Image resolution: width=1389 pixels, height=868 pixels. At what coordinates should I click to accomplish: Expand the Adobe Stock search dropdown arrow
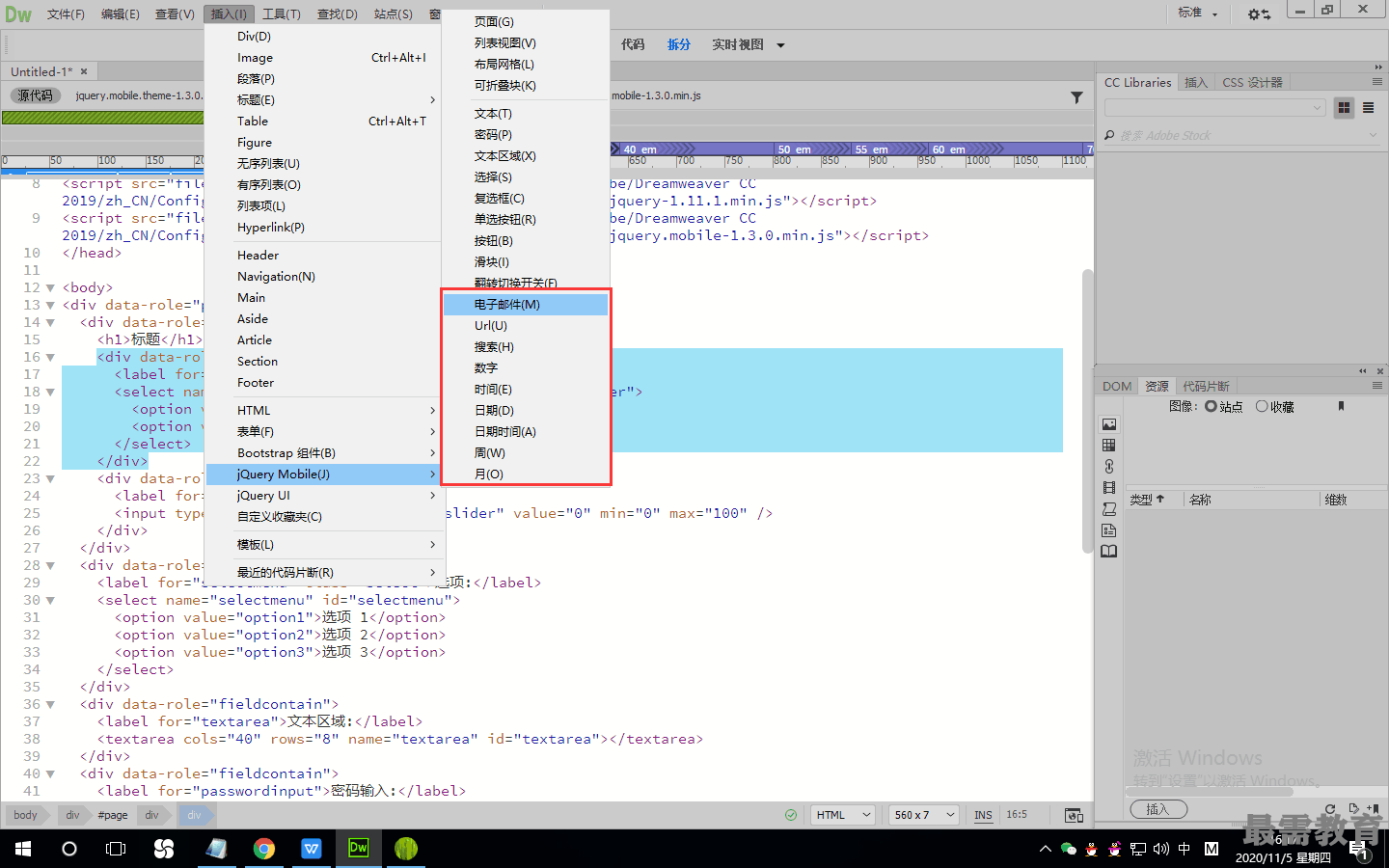click(x=1374, y=135)
